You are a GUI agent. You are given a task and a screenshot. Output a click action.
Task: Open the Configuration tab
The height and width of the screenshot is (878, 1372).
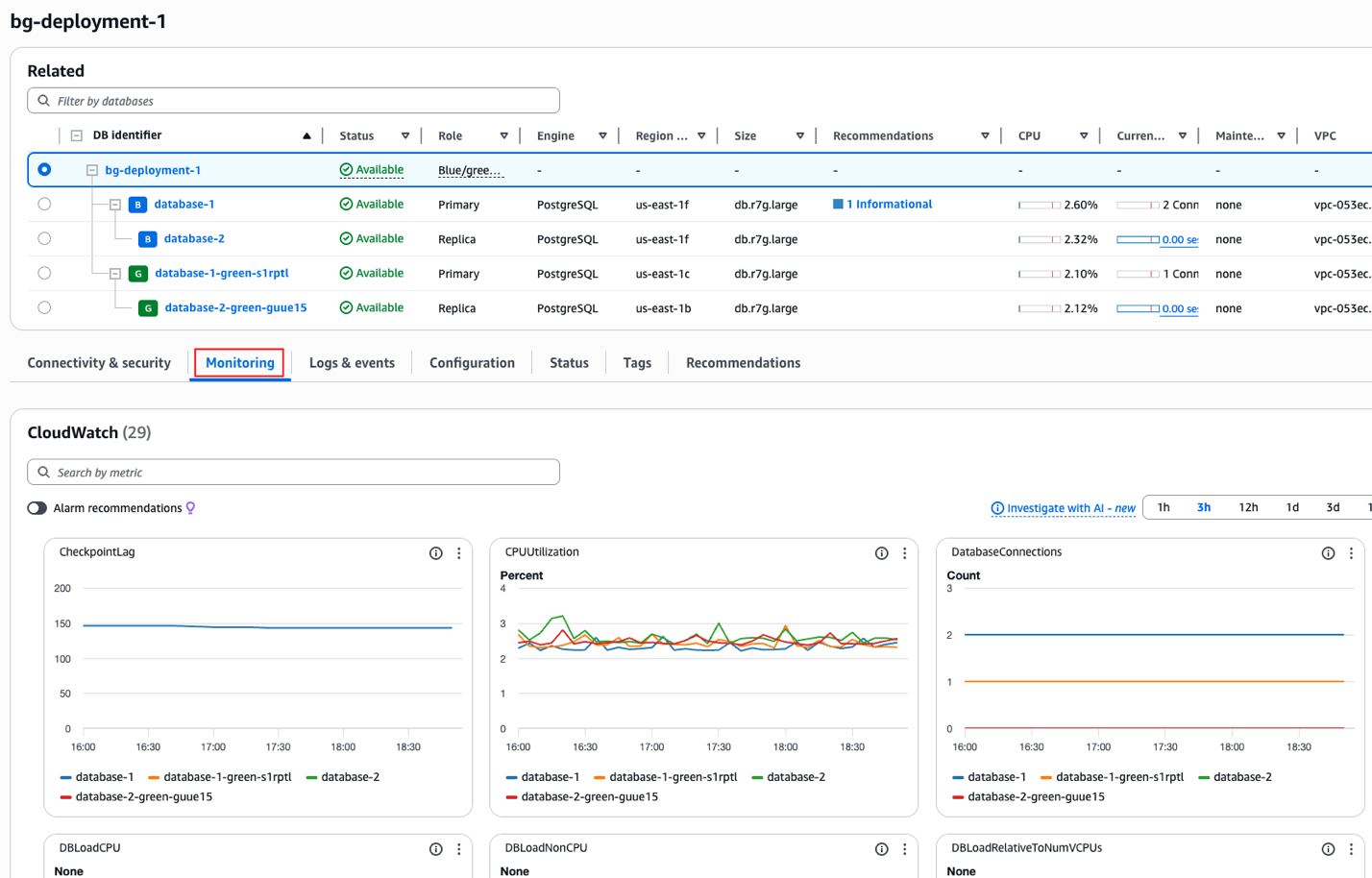472,363
